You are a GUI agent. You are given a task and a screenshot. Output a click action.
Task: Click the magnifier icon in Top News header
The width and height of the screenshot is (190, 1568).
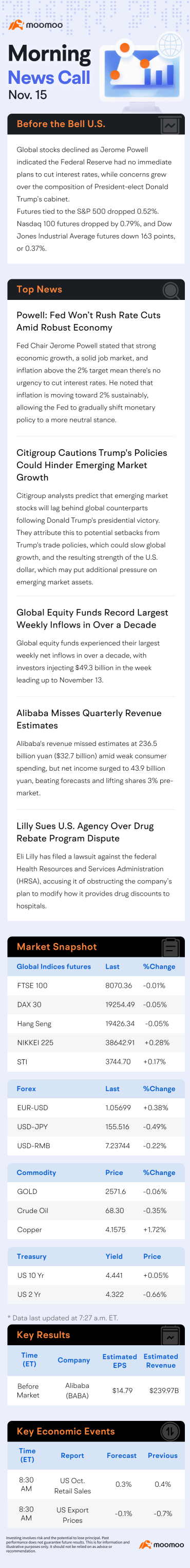tap(170, 290)
